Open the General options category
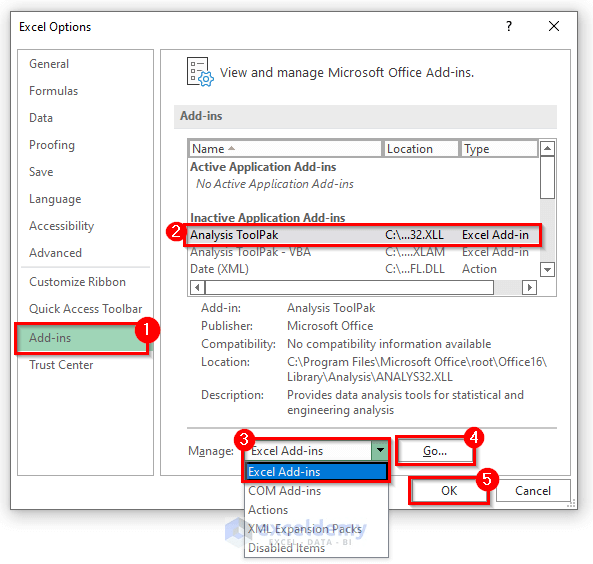The height and width of the screenshot is (564, 593). [49, 64]
